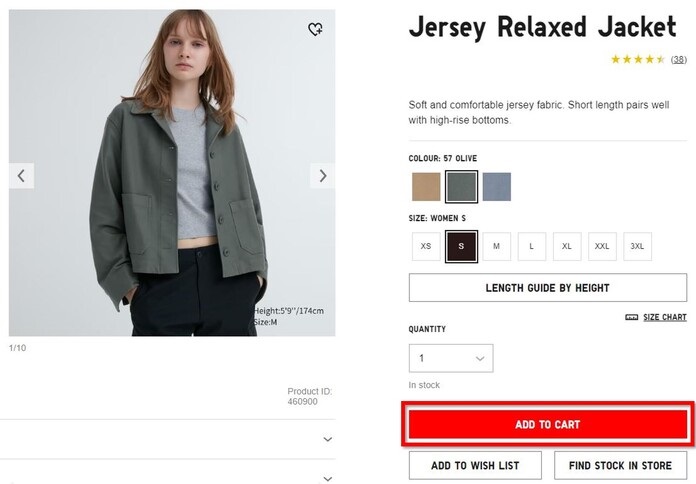Select size M
Image resolution: width=696 pixels, height=484 pixels.
(496, 246)
